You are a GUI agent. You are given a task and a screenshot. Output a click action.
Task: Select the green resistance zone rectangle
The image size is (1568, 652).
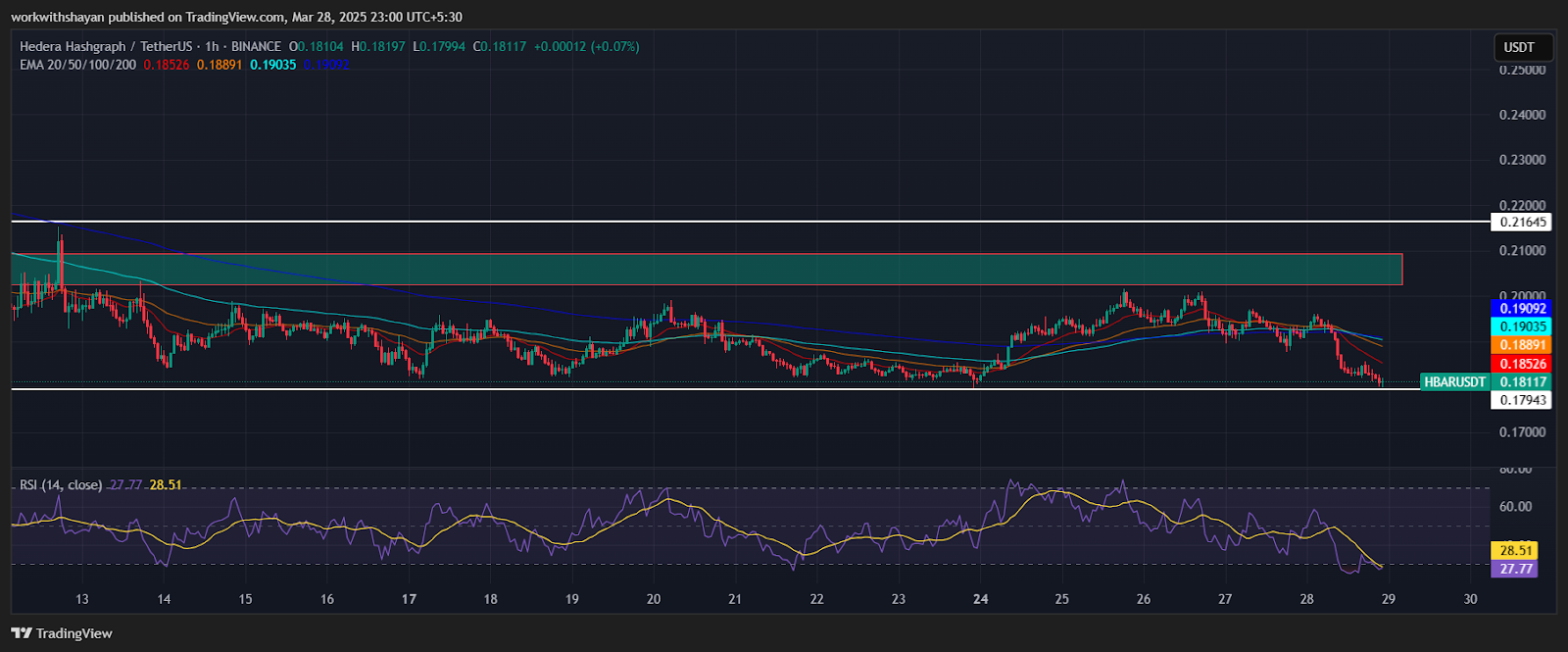[706, 270]
